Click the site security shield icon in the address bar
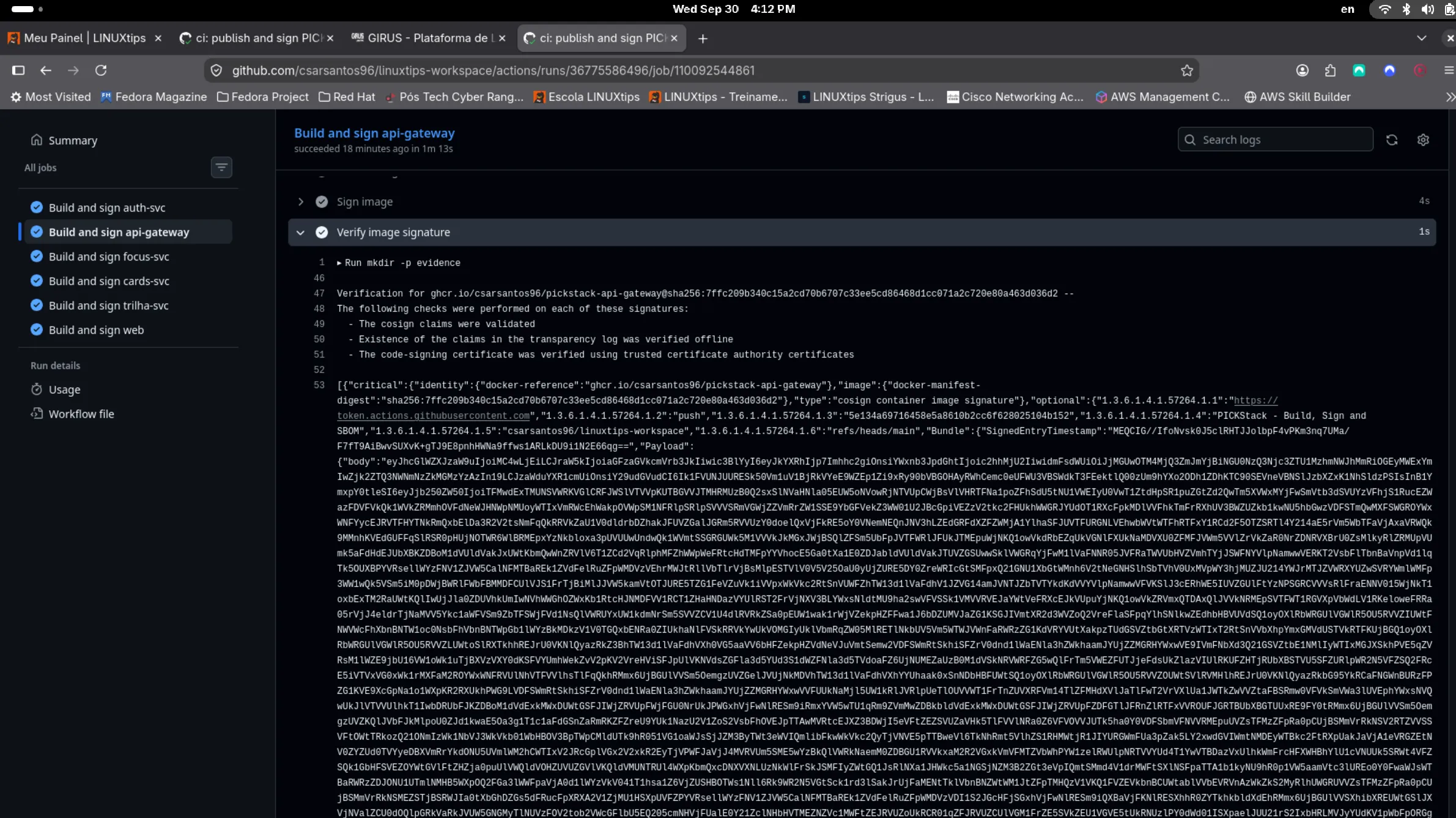This screenshot has width=1456, height=818. [216, 70]
